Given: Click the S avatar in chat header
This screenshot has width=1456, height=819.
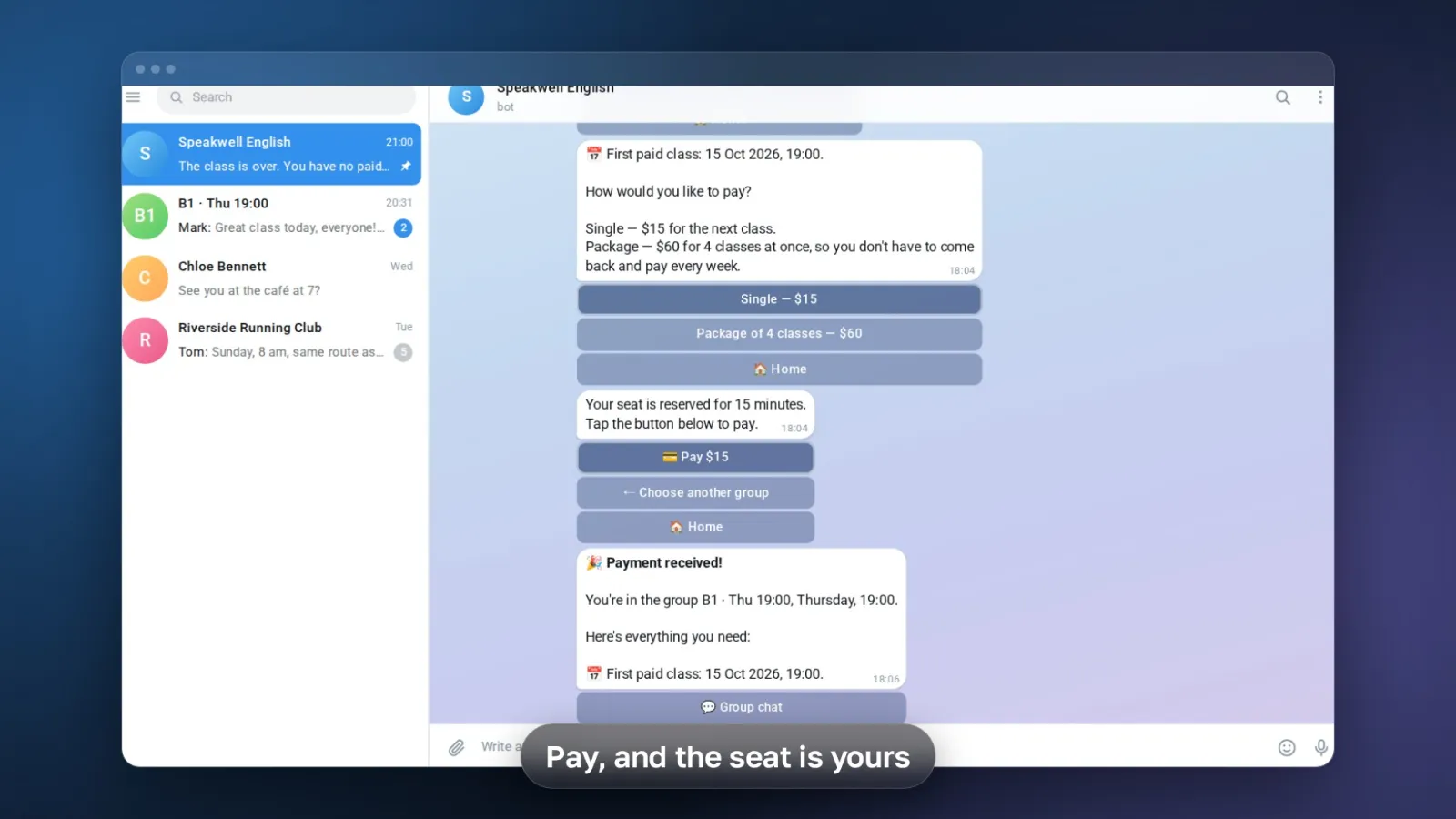Looking at the screenshot, I should [466, 97].
